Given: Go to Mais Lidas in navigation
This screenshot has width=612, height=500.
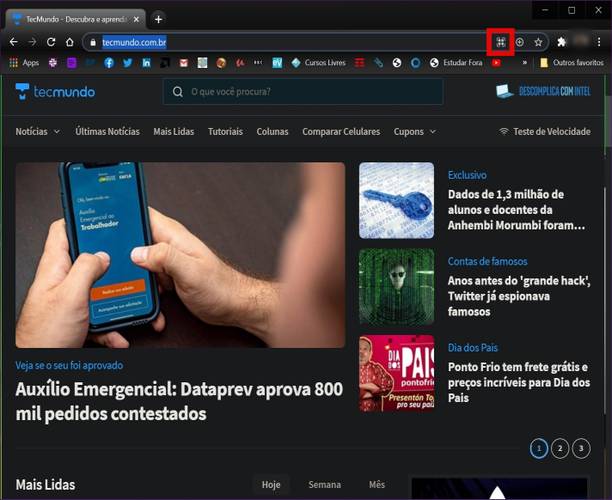Looking at the screenshot, I should 174,132.
